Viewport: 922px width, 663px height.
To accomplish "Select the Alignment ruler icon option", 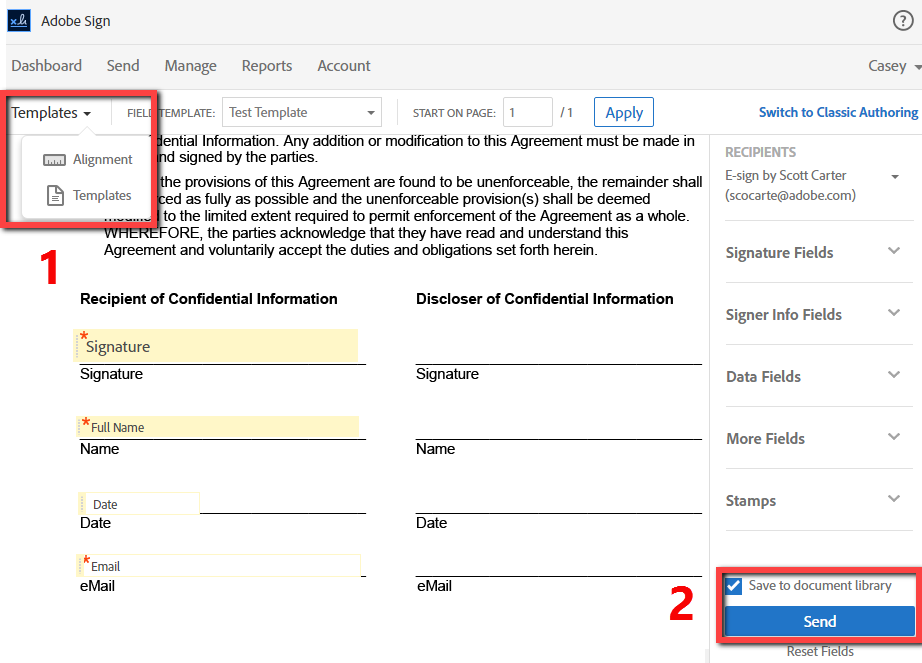I will point(54,160).
